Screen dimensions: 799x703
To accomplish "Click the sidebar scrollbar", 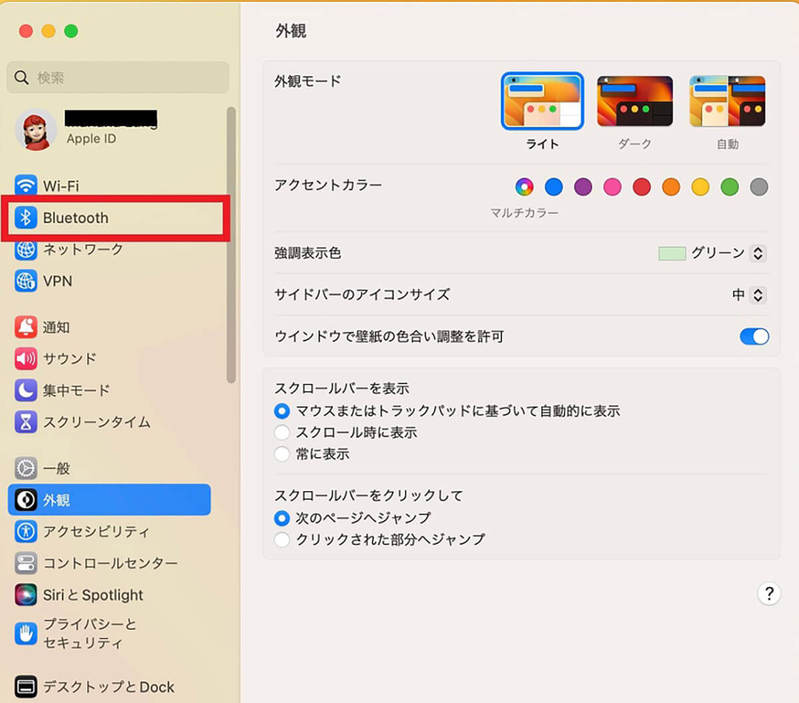I will pos(231,245).
